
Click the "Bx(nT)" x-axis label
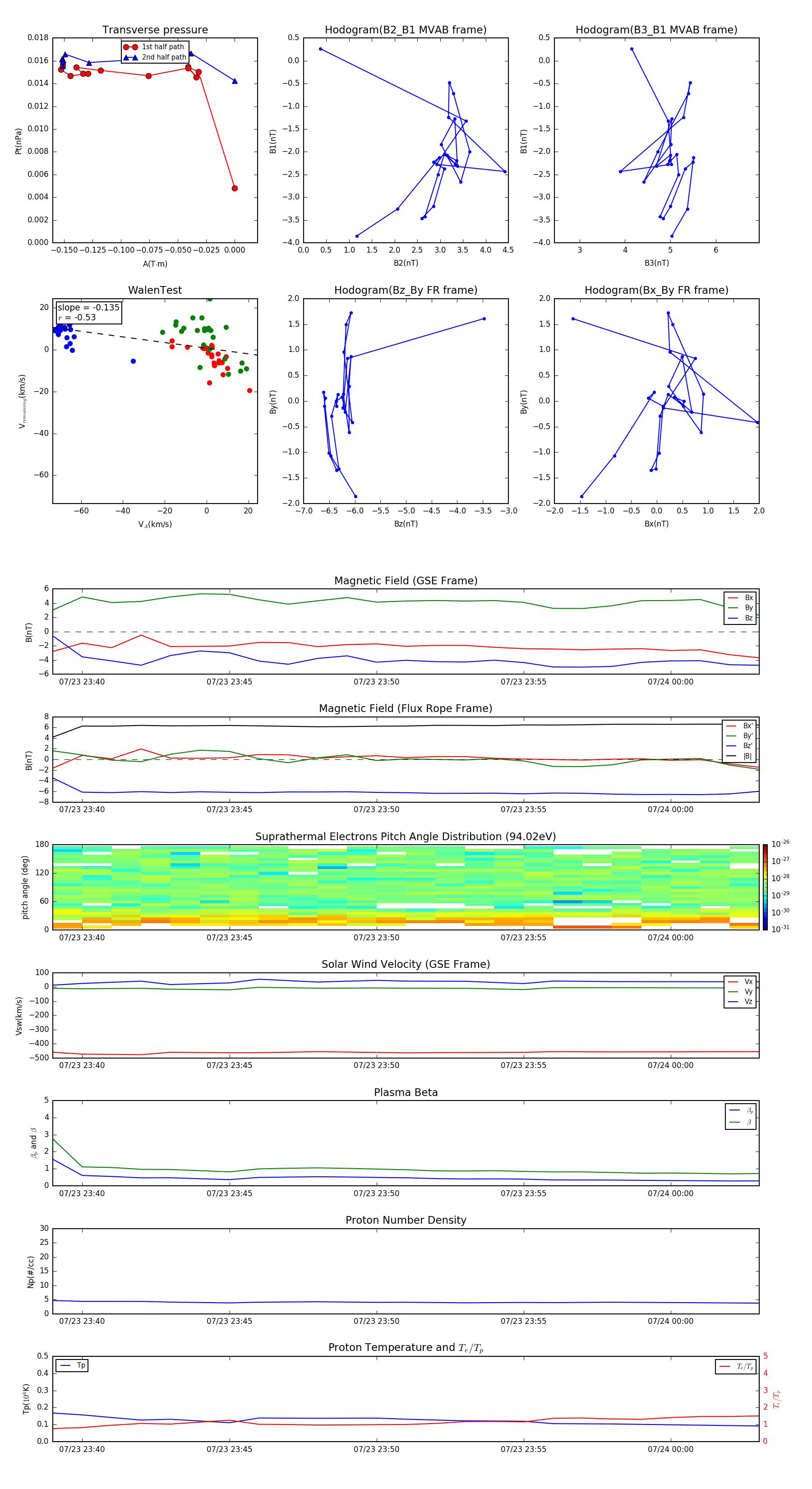point(656,524)
